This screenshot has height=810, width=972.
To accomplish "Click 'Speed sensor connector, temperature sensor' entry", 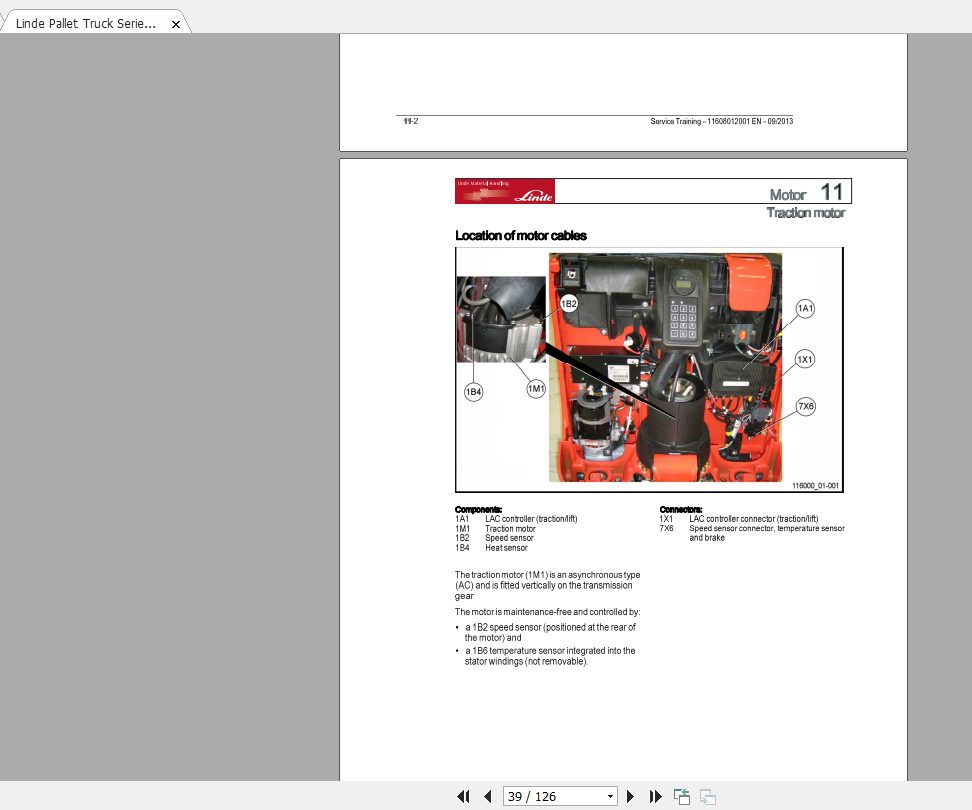I will pyautogui.click(x=767, y=528).
